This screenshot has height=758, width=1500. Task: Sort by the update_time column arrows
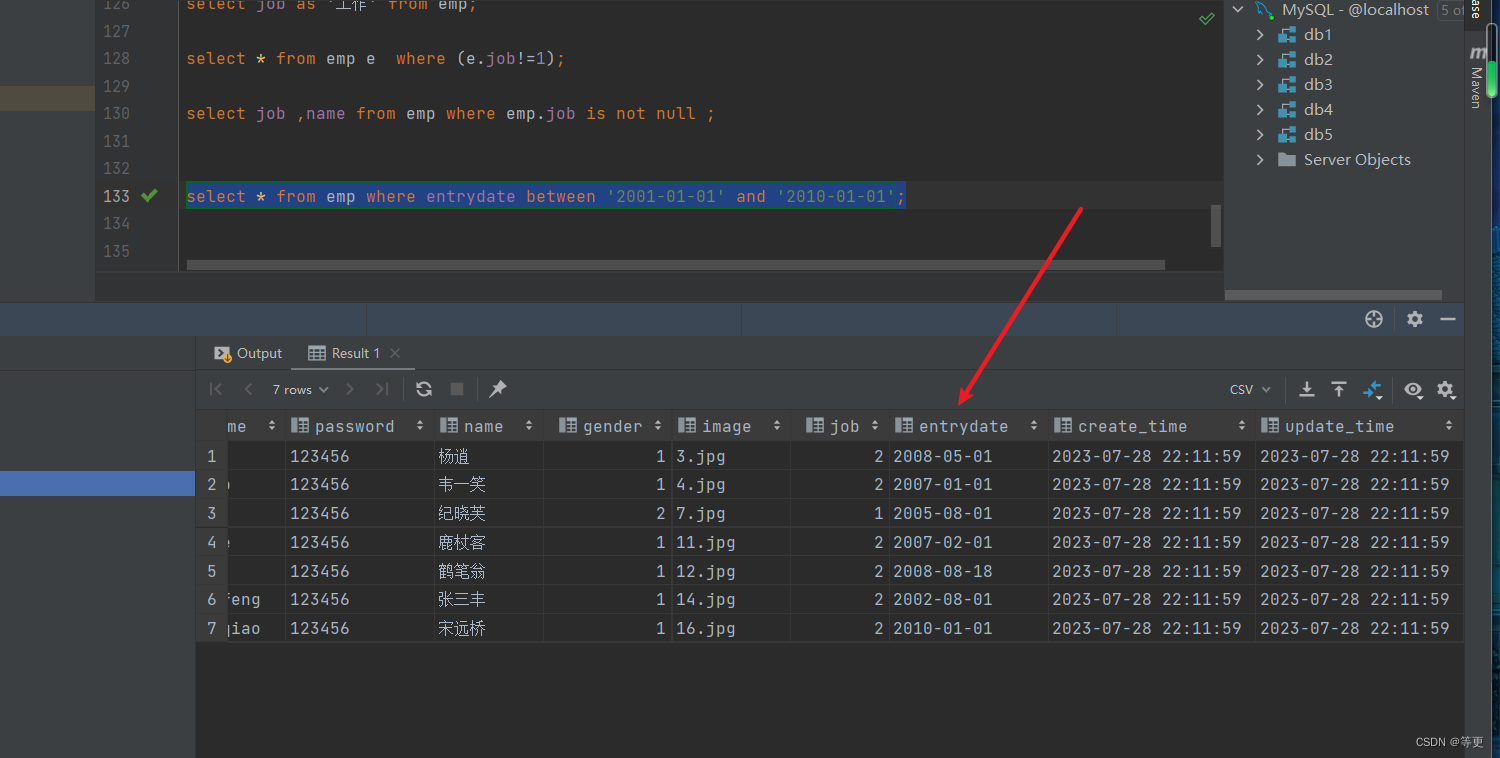(x=1449, y=425)
